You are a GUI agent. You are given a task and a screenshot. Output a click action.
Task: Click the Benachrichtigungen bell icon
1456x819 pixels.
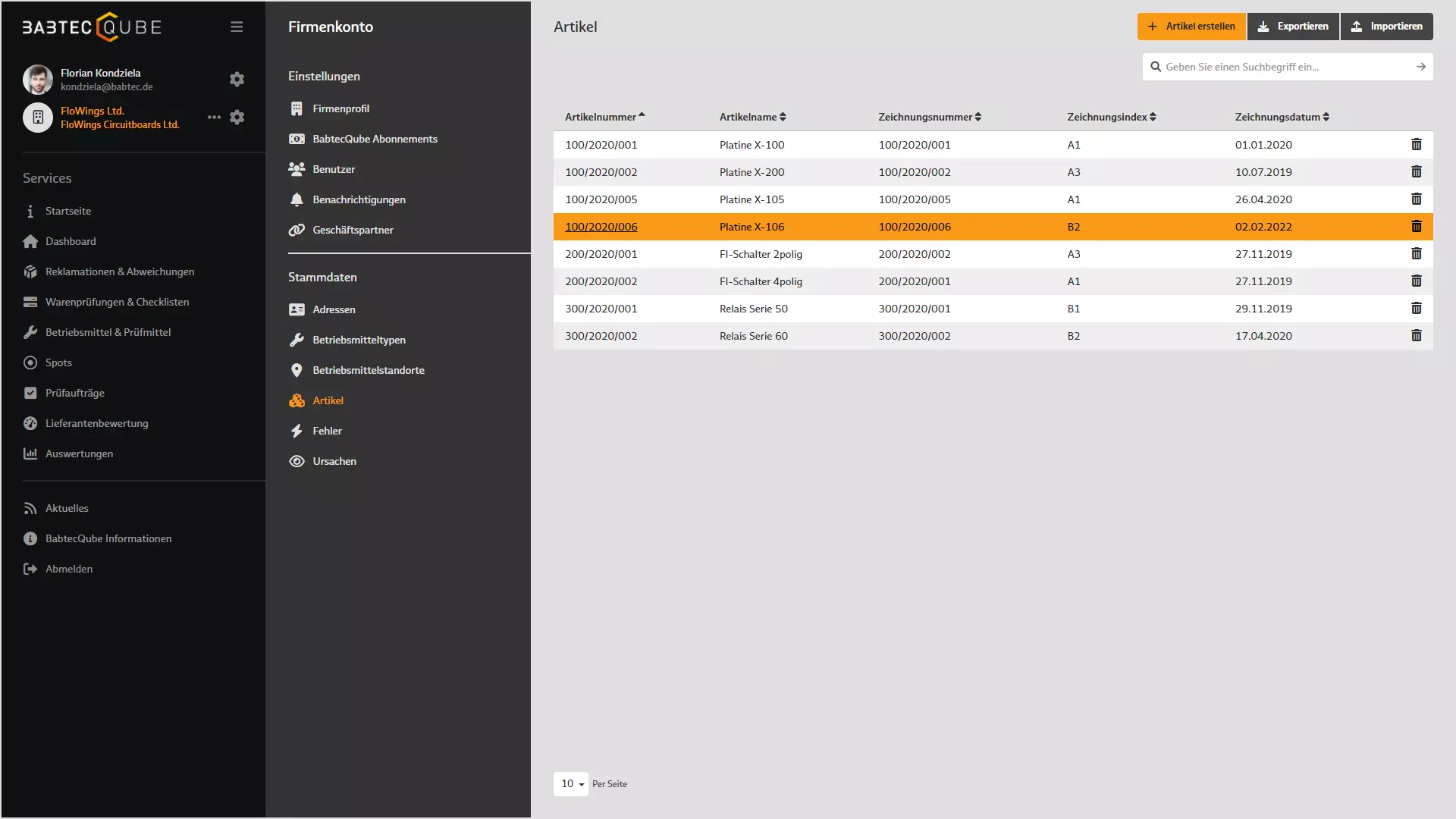tap(297, 199)
